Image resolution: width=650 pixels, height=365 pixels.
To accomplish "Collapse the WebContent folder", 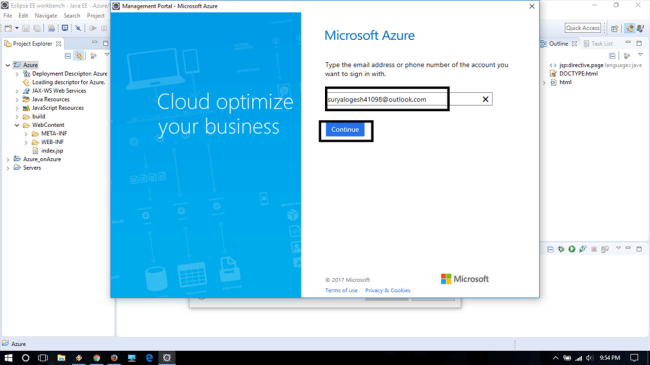I will pos(17,125).
